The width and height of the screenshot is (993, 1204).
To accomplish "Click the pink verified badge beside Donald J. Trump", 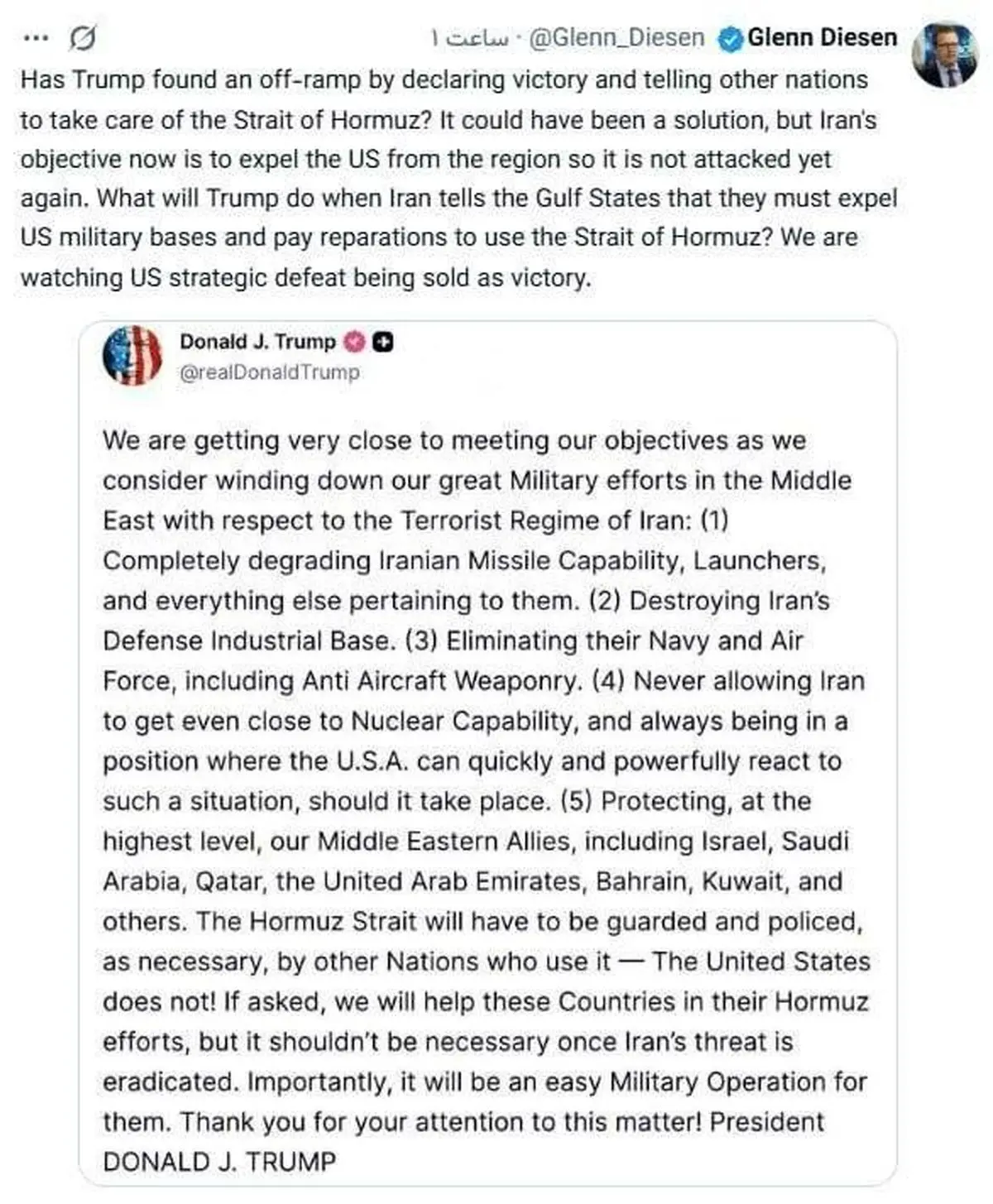I will 354,342.
